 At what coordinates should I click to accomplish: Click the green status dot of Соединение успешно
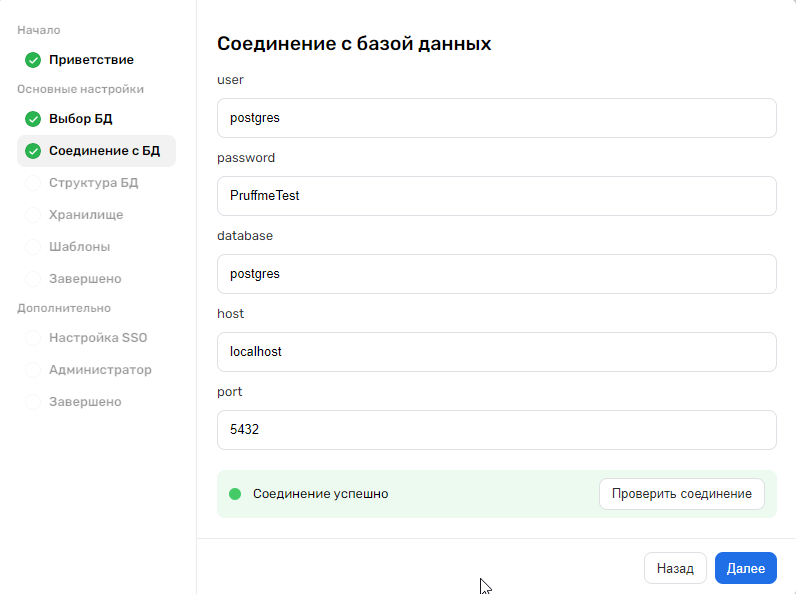[235, 494]
